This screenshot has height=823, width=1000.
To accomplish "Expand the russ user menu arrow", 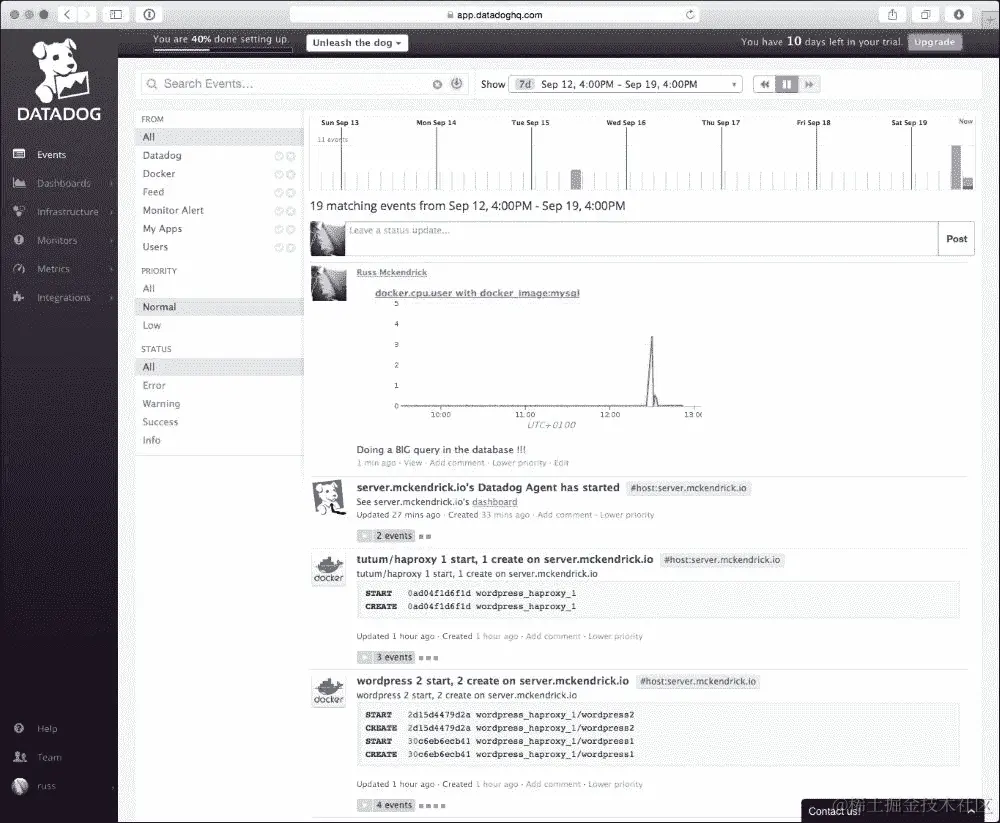I will pyautogui.click(x=112, y=787).
